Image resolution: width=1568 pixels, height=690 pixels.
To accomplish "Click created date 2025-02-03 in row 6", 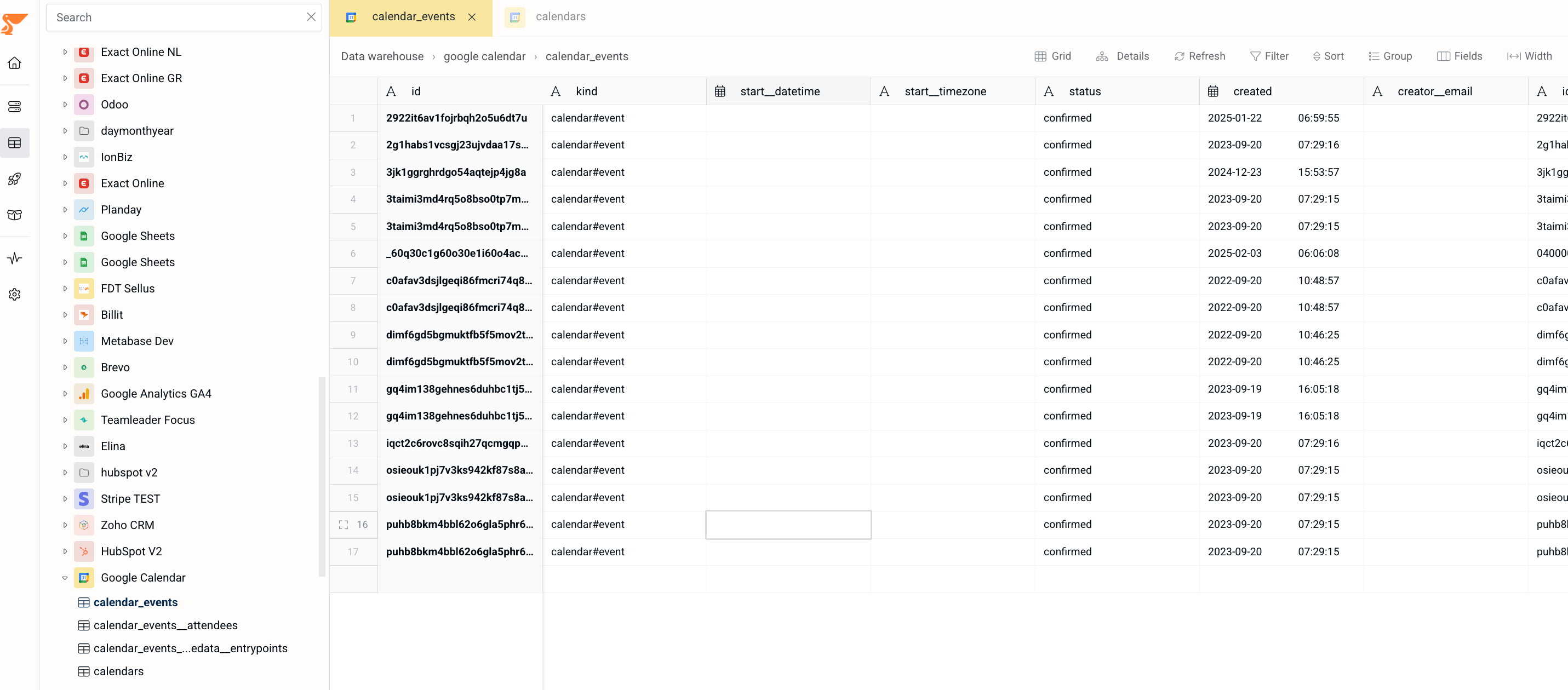I will point(1234,254).
